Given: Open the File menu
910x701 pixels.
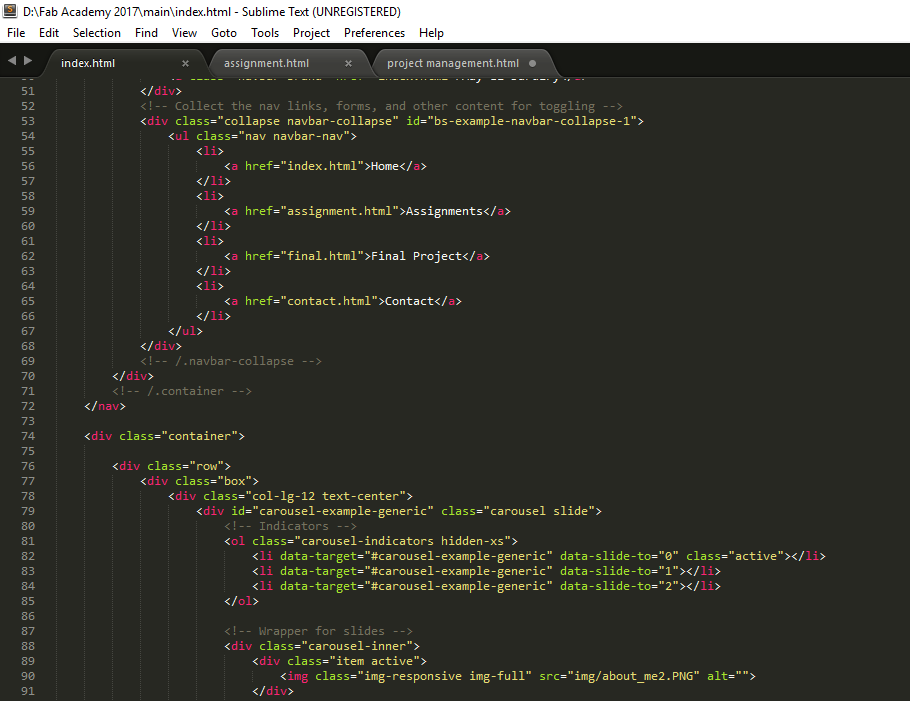Looking at the screenshot, I should (16, 33).
